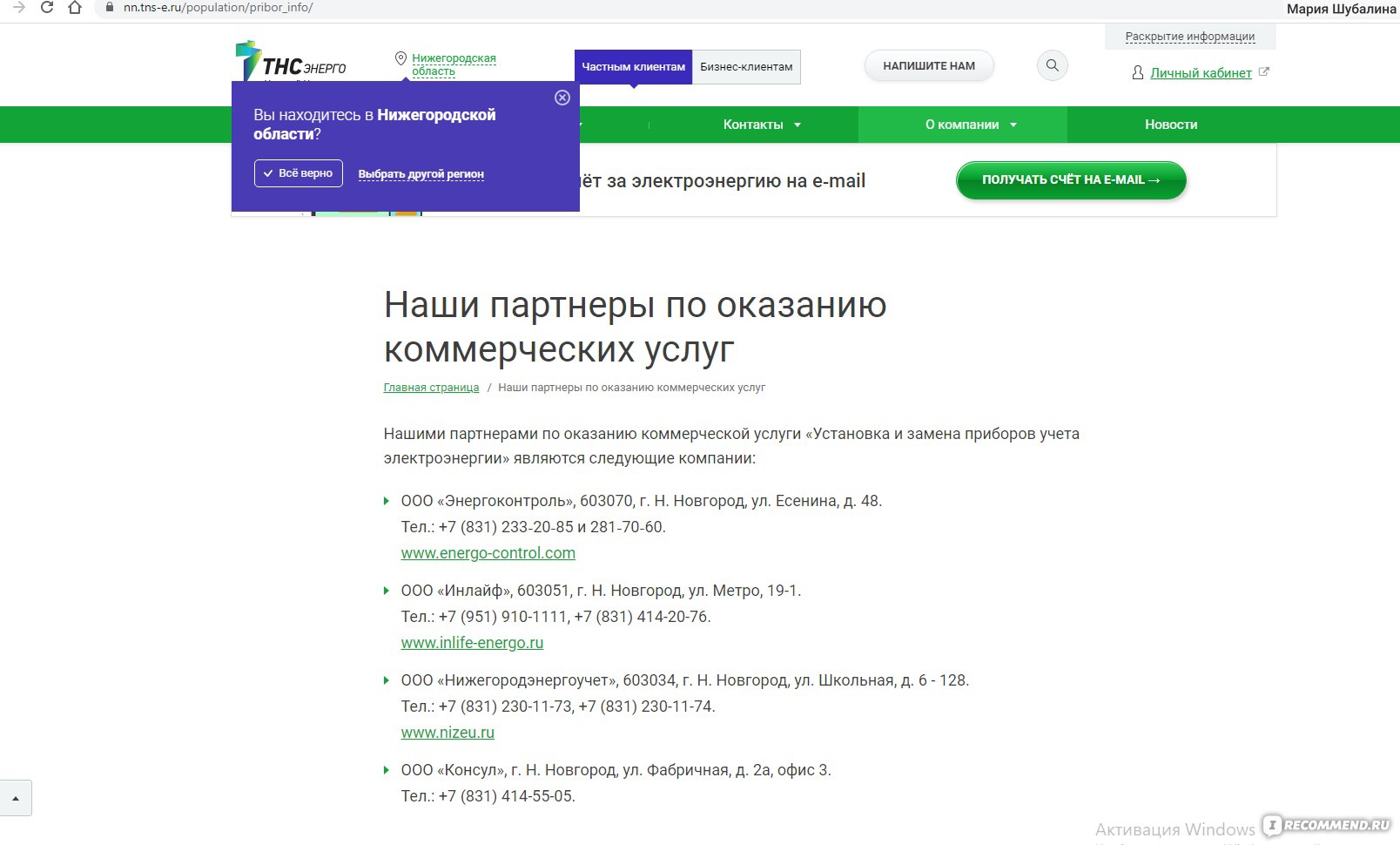Switch to the Частным клиентам tab
The width and height of the screenshot is (1400, 845).
coord(633,67)
